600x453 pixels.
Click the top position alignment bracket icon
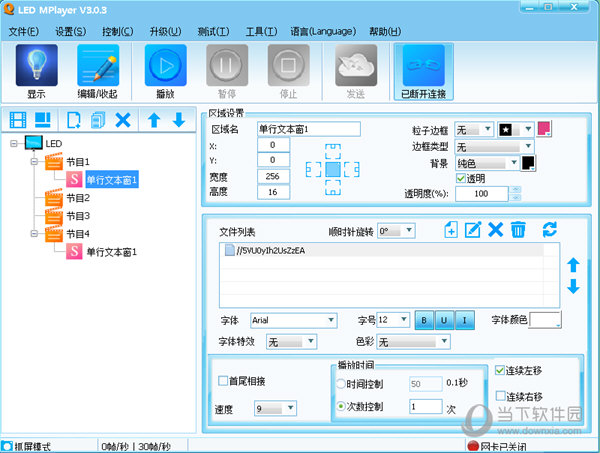pos(333,151)
